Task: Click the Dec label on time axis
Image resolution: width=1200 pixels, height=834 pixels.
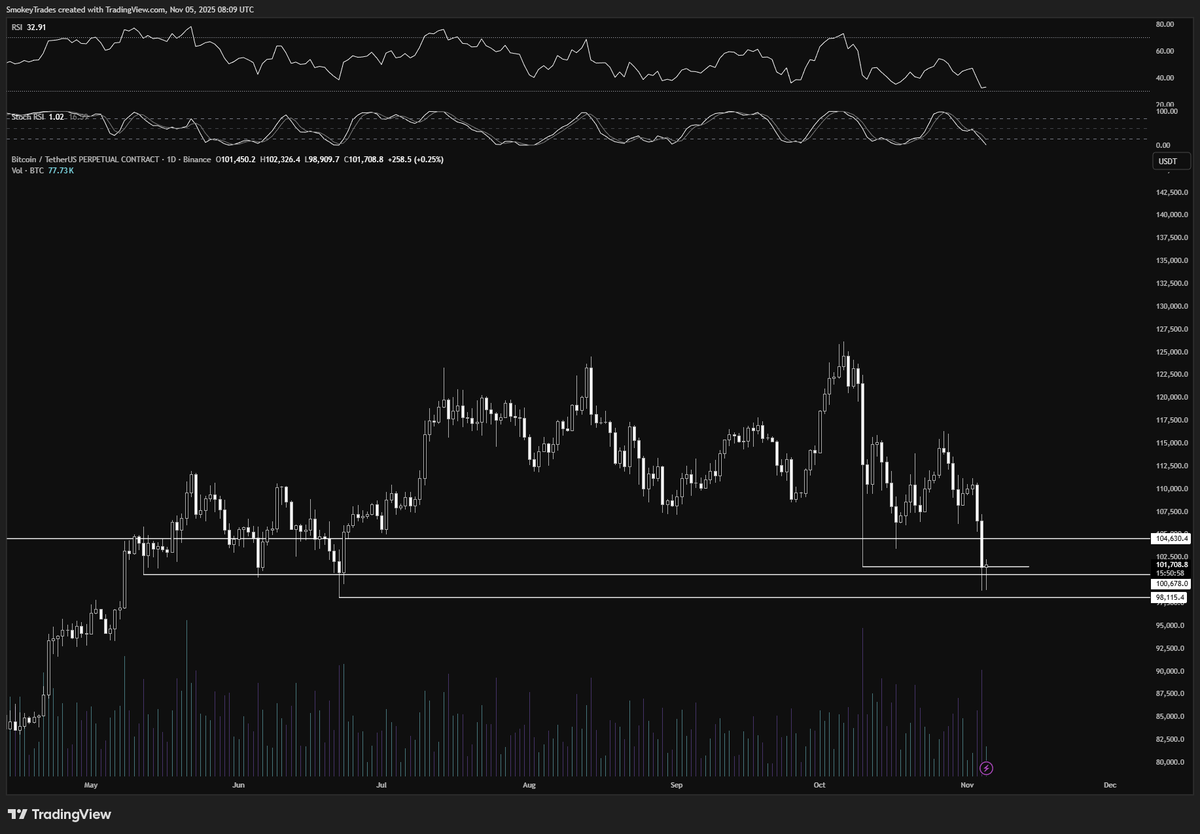Action: (x=1110, y=786)
